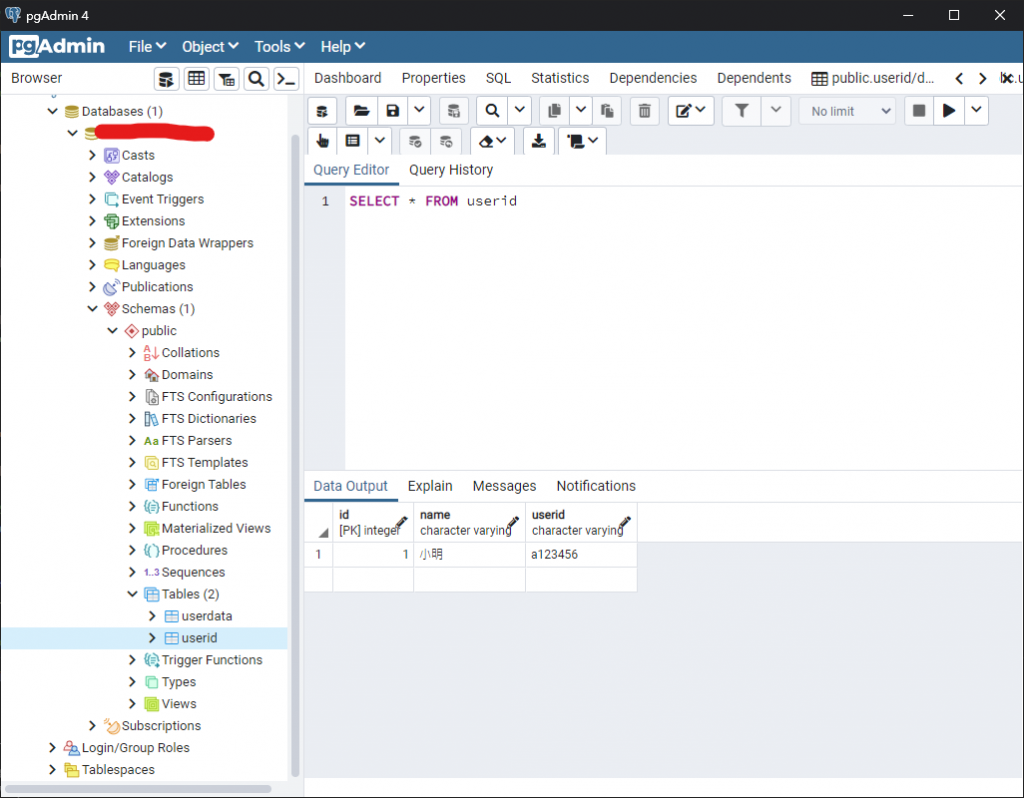Execute query with the play button
Viewport: 1024px width, 798px height.
point(949,111)
